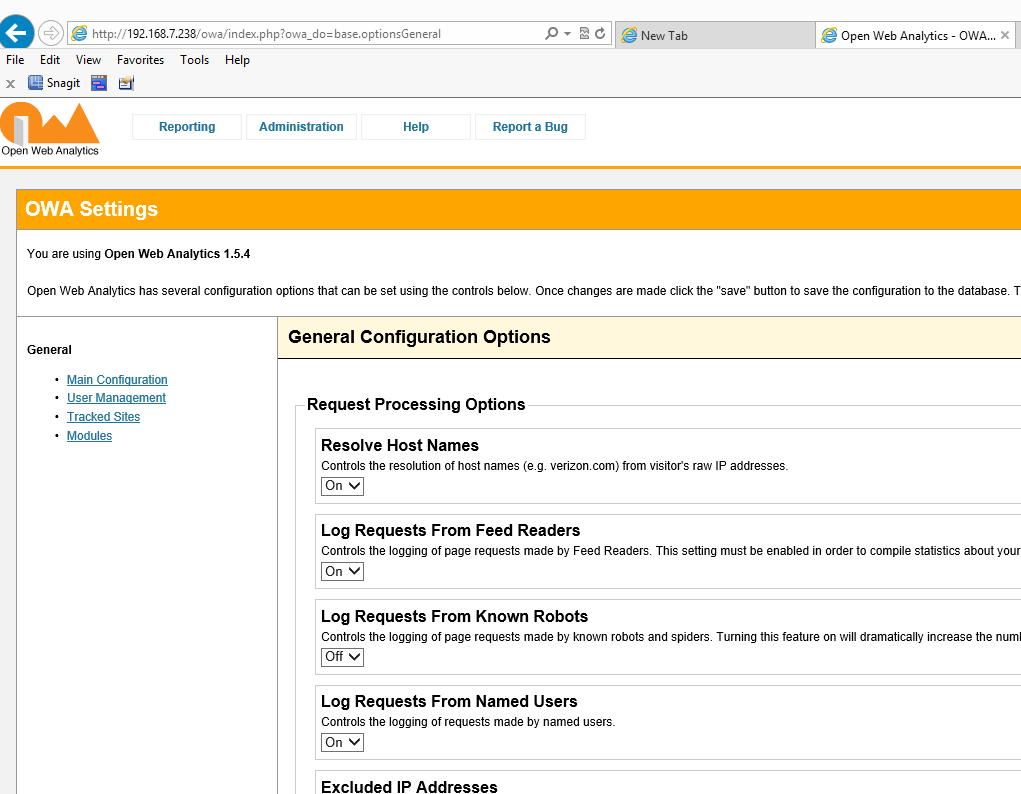Screen dimensions: 1021x794
Task: Open the Tools menu
Action: [x=194, y=60]
